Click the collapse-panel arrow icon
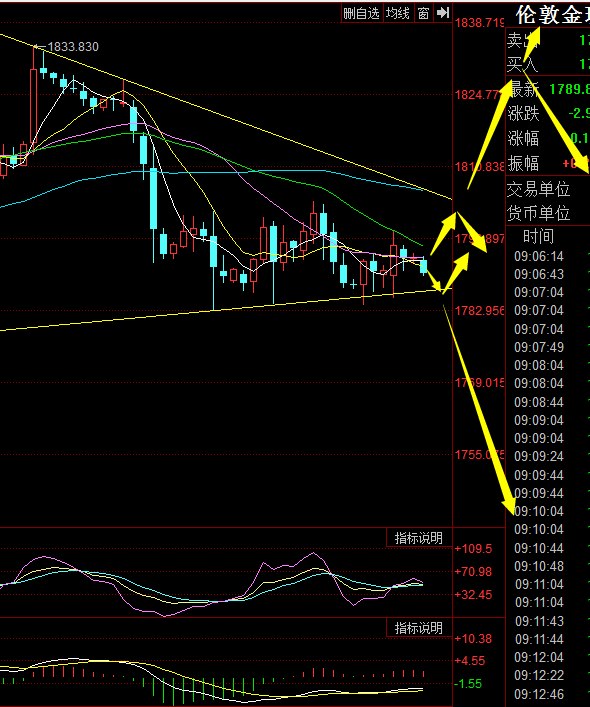Viewport: 590px width, 707px height. click(x=443, y=13)
